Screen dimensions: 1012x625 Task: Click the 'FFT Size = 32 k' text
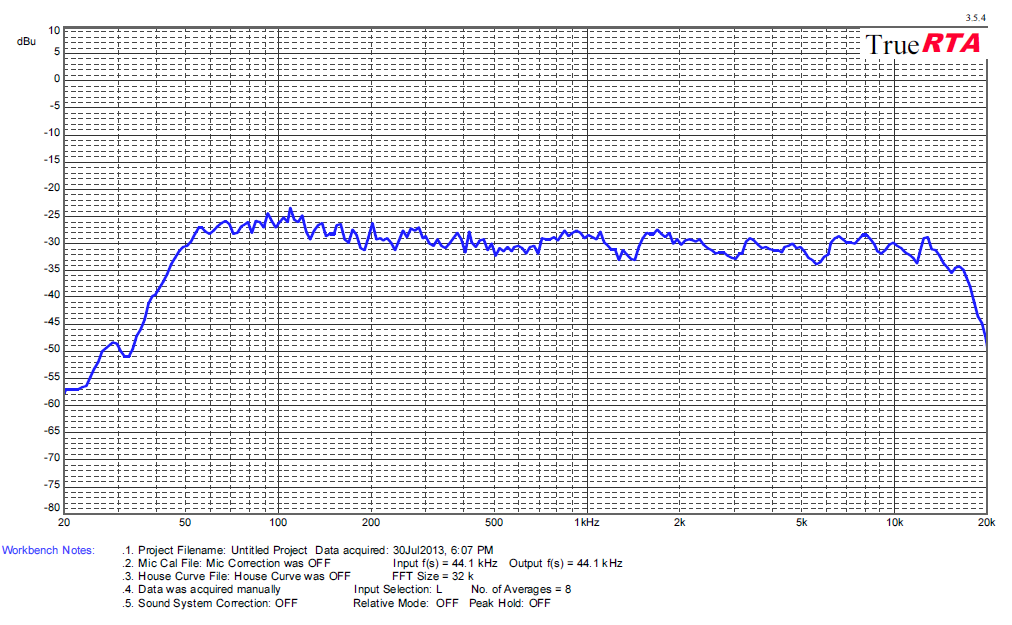pyautogui.click(x=432, y=576)
